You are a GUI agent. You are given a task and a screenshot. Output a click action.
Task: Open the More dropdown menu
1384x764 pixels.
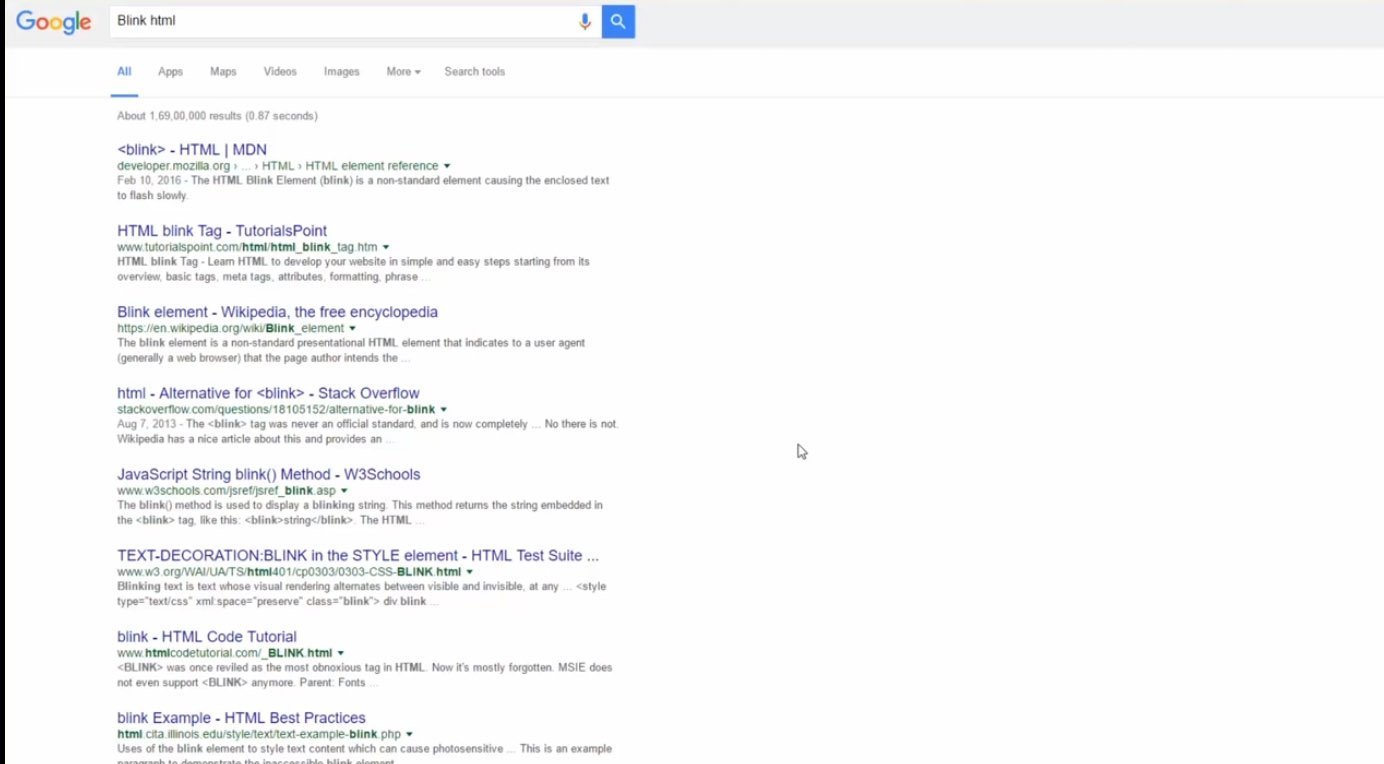point(403,72)
